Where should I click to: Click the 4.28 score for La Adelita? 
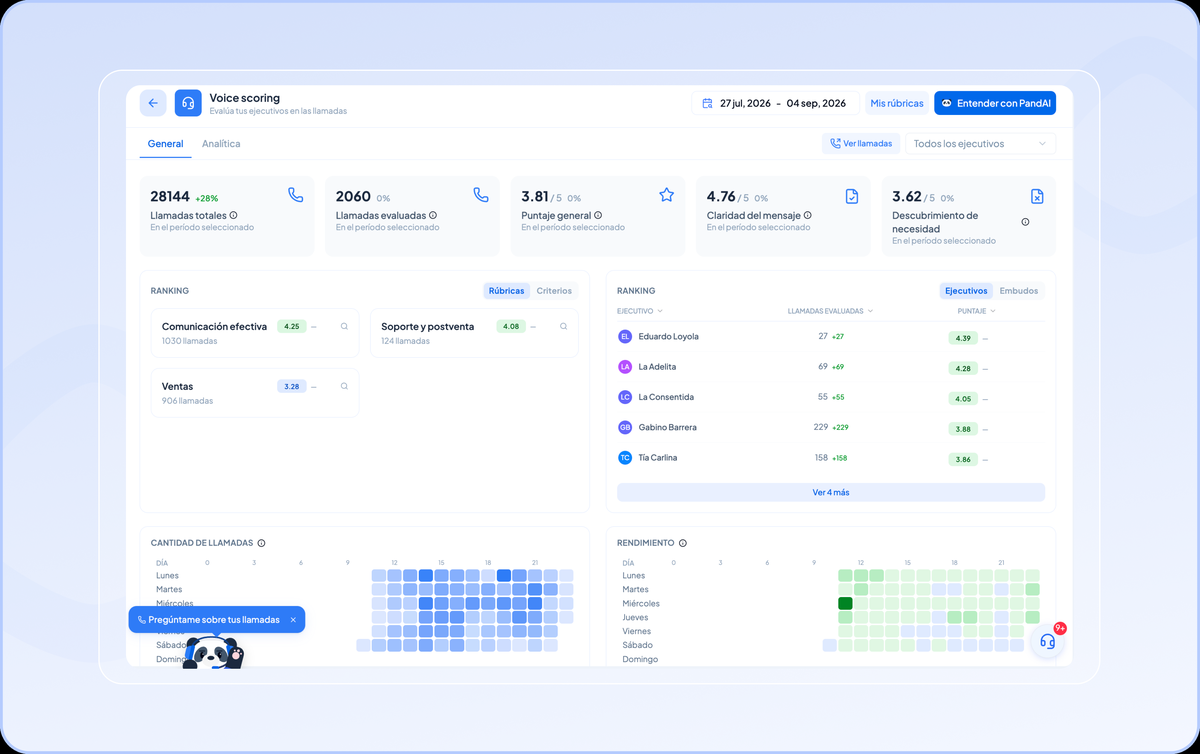pos(963,368)
